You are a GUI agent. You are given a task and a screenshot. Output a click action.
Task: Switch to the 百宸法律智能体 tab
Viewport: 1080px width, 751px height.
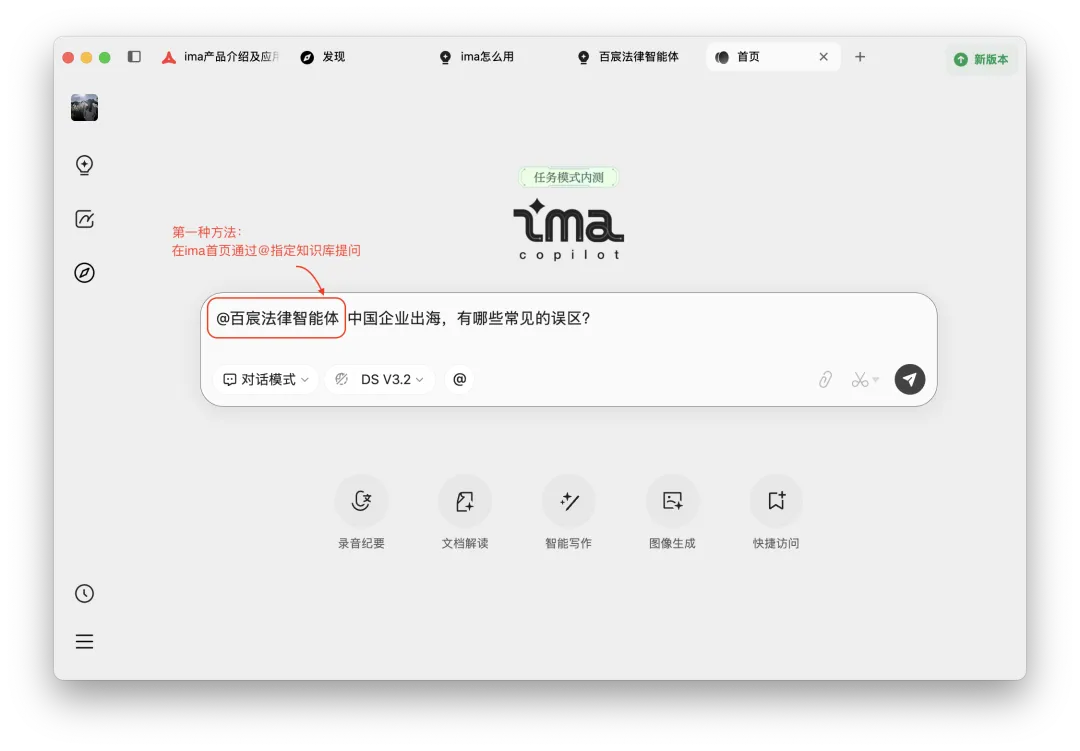[x=628, y=56]
